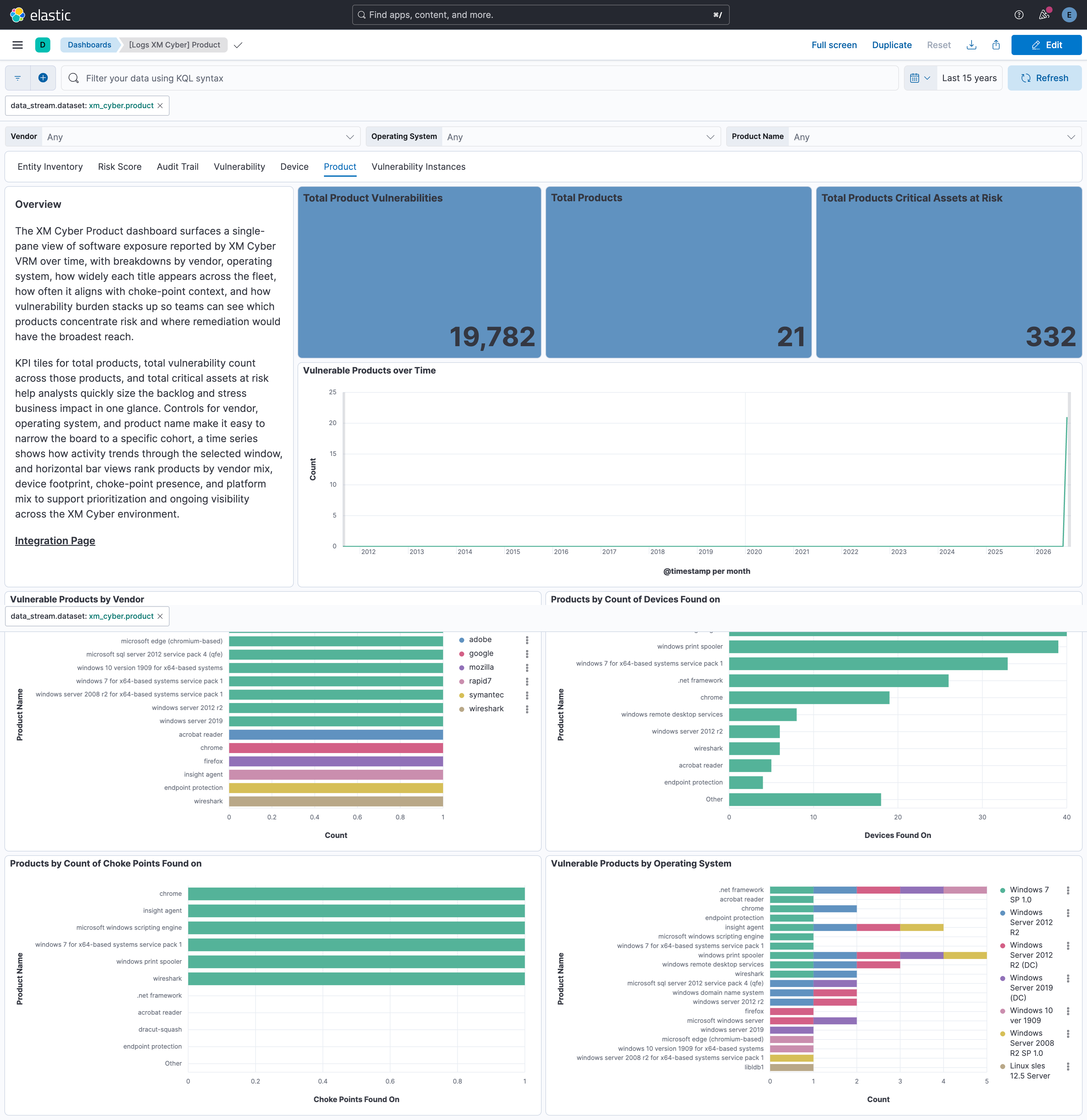Open the date quick menu calendar dropdown
Viewport: 1087px width, 1120px height.
tap(920, 78)
